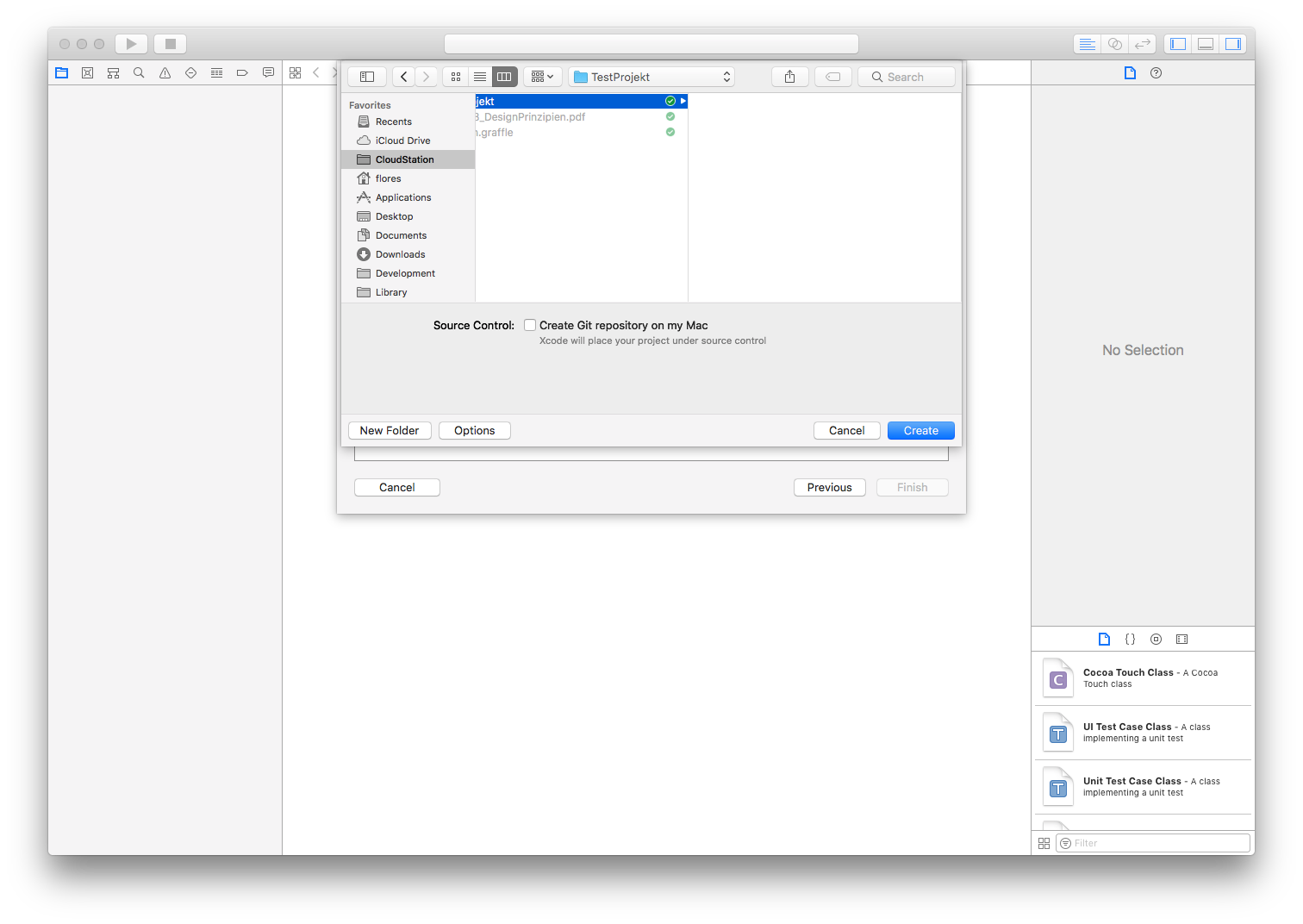This screenshot has height=924, width=1303.
Task: Open the Options sheet
Action: [474, 430]
